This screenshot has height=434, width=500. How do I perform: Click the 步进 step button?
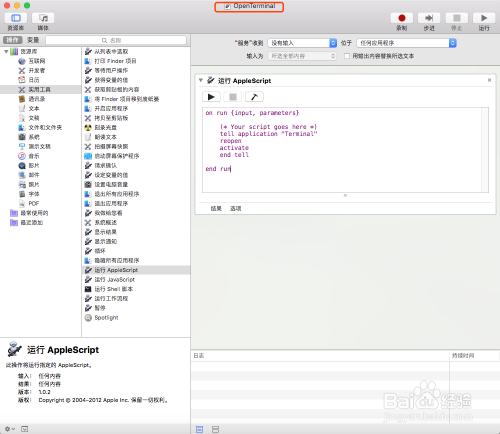[429, 18]
